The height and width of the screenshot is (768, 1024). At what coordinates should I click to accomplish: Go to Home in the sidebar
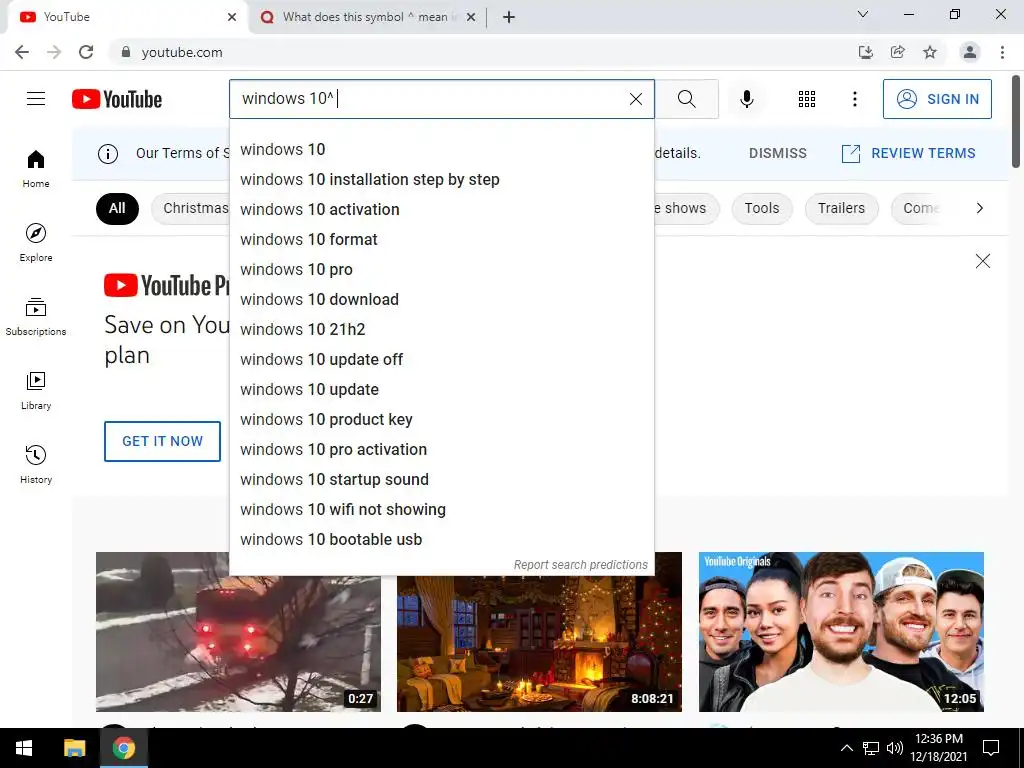pyautogui.click(x=36, y=168)
